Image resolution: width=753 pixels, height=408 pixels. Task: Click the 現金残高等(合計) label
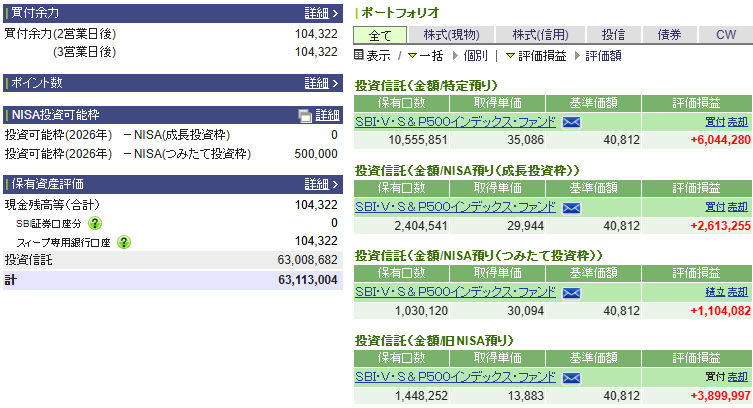click(x=52, y=205)
